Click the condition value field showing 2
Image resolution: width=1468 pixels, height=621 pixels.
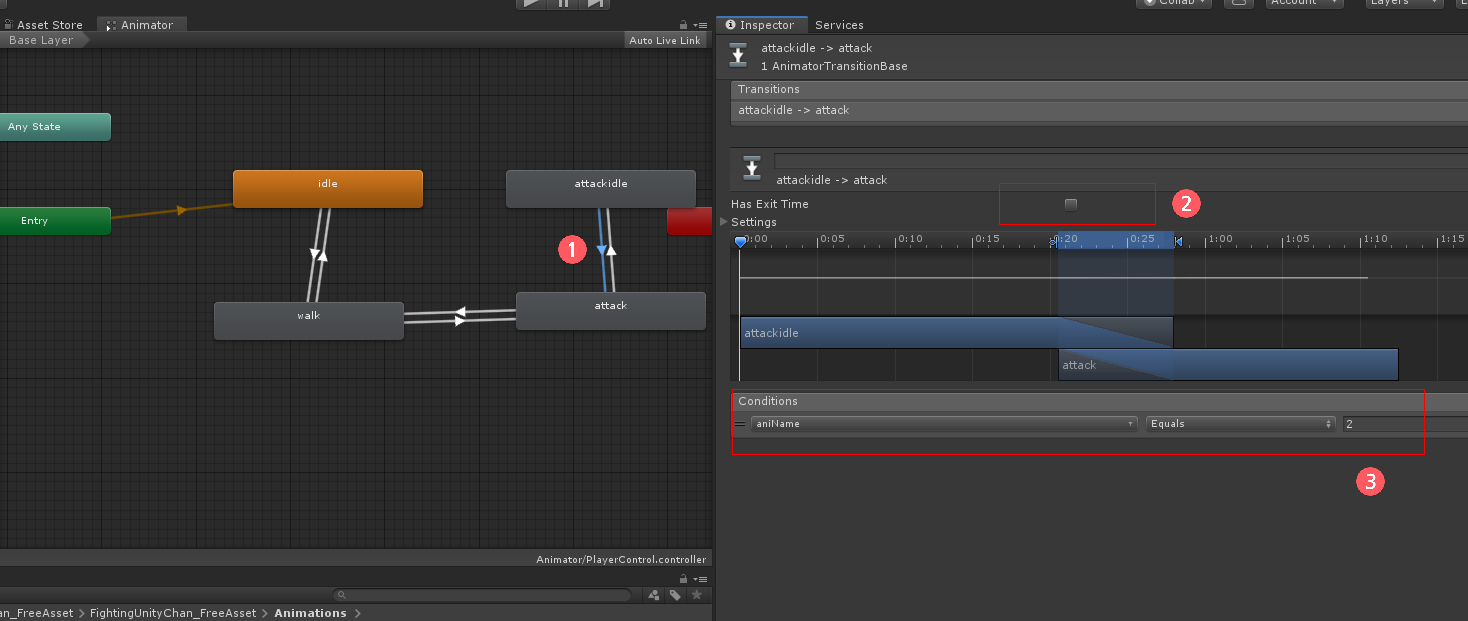[1405, 424]
